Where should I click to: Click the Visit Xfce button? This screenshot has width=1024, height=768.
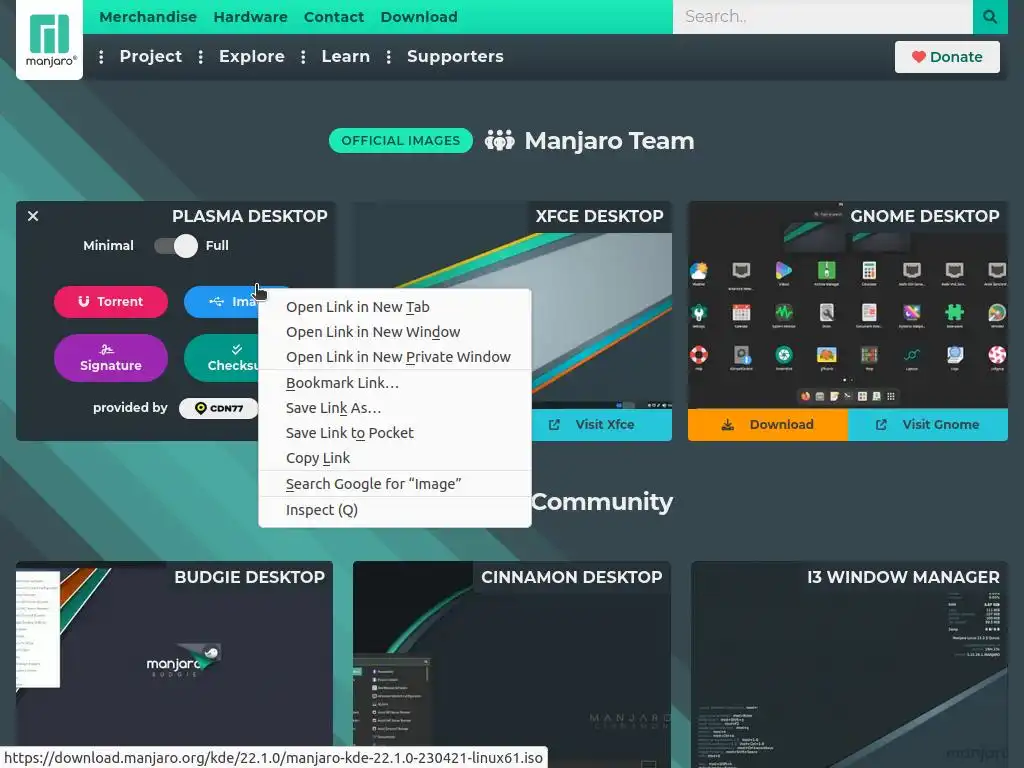602,424
